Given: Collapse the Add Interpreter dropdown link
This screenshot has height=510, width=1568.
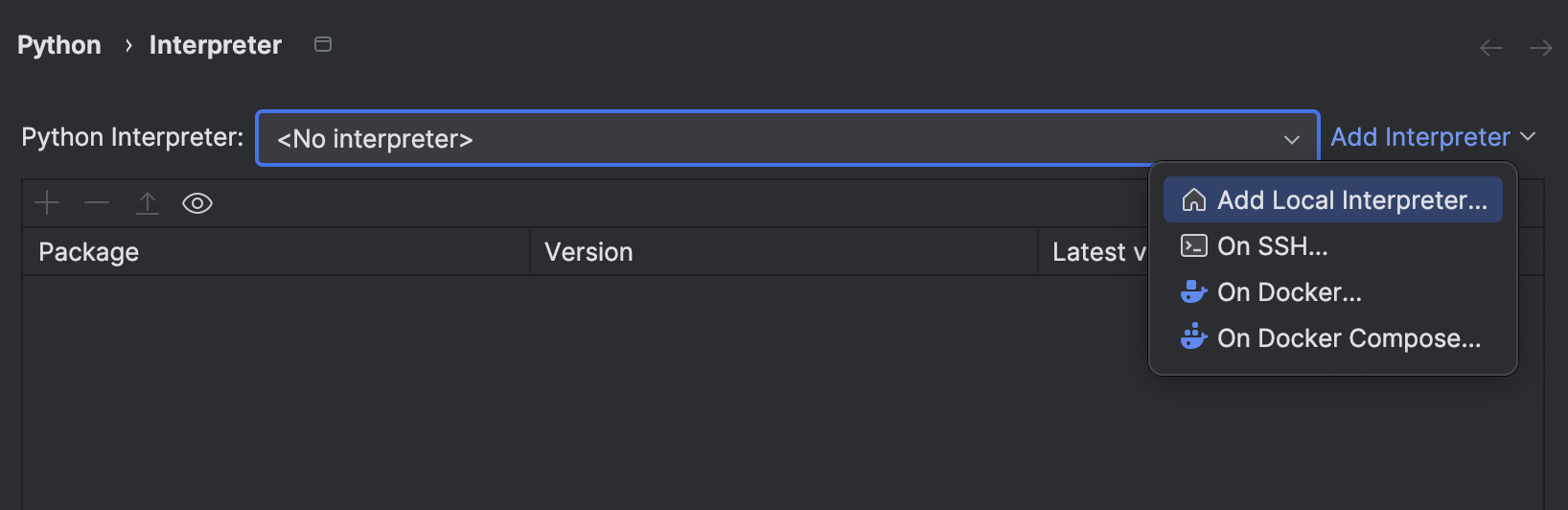Looking at the screenshot, I should pos(1433,137).
